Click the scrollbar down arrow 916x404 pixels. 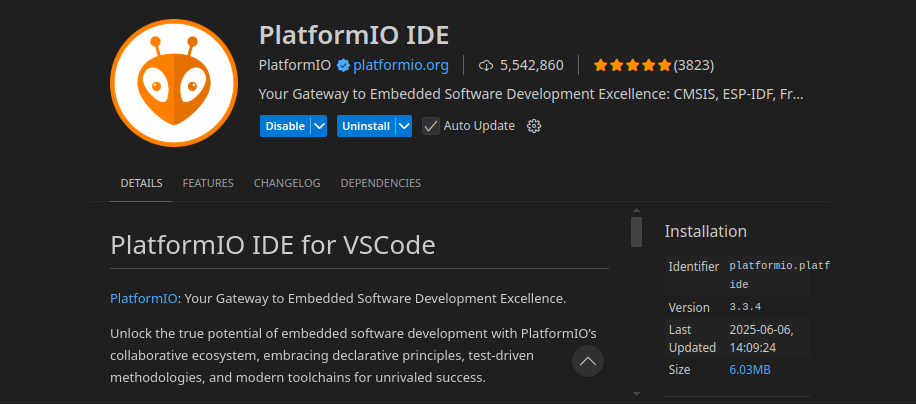[x=636, y=394]
